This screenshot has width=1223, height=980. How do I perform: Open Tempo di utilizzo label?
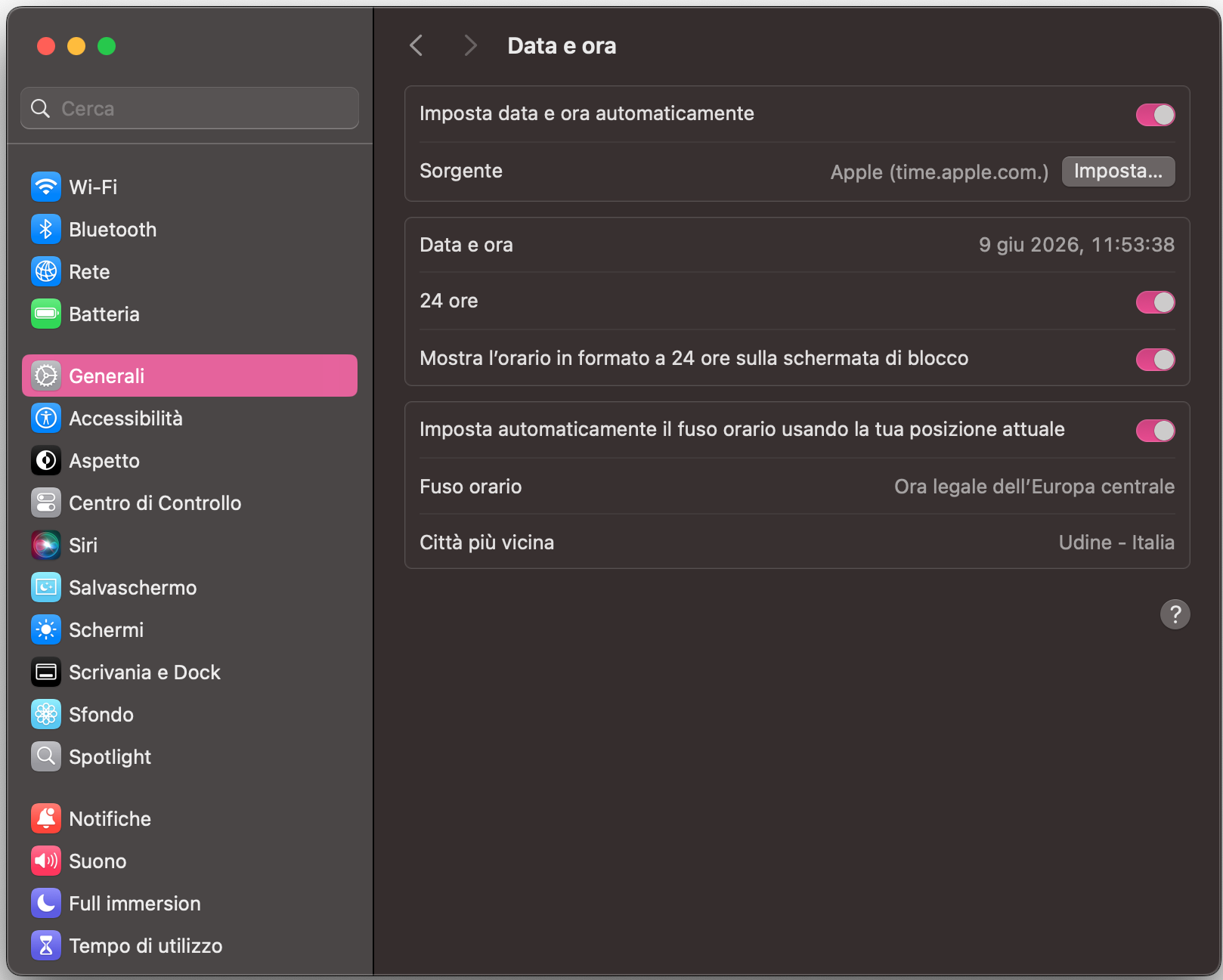tap(145, 946)
